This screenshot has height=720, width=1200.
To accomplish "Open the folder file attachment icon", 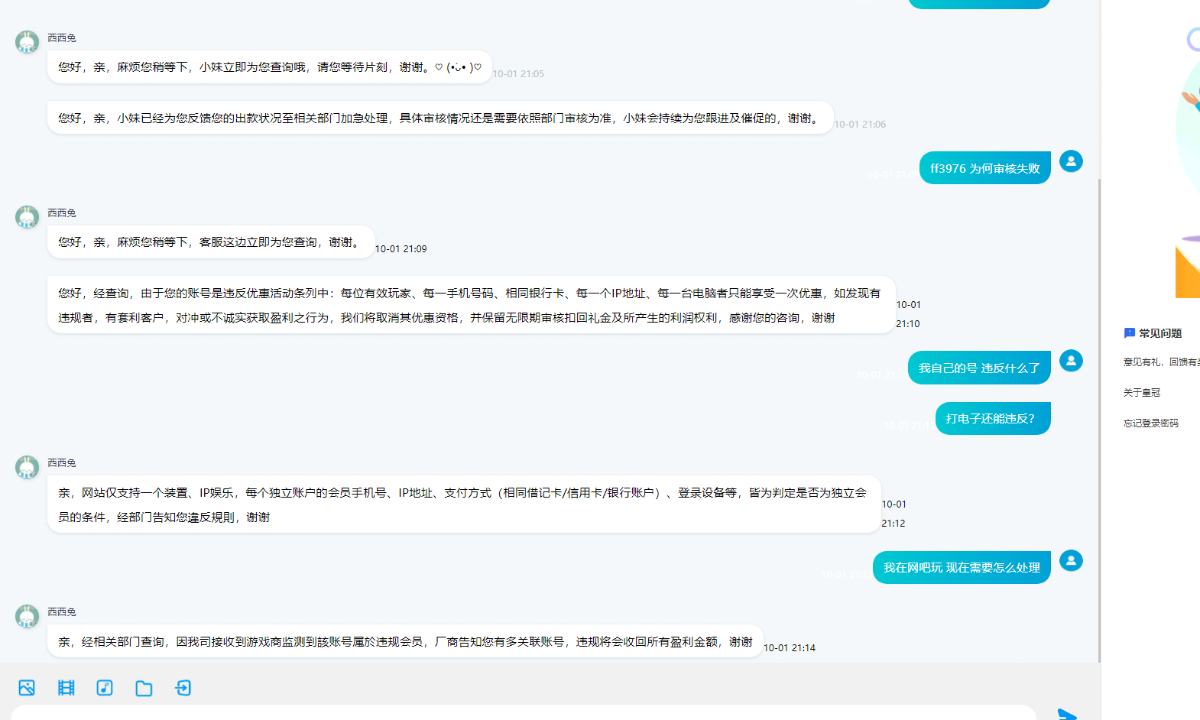I will pos(143,688).
